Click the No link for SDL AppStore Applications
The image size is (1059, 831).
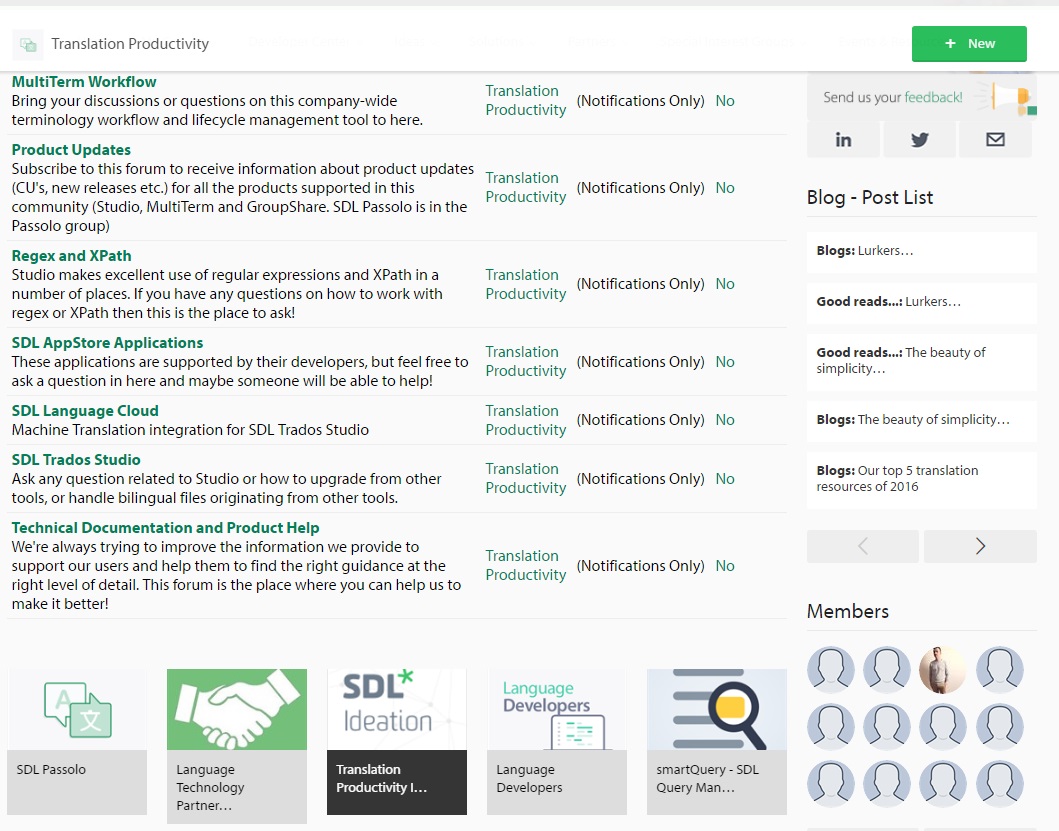click(x=725, y=362)
